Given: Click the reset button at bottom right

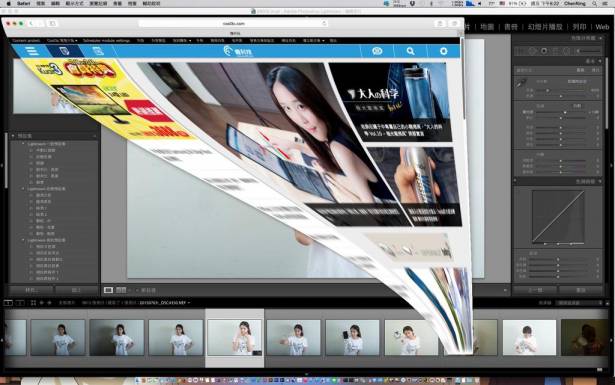Looking at the screenshot, I should pyautogui.click(x=581, y=290).
